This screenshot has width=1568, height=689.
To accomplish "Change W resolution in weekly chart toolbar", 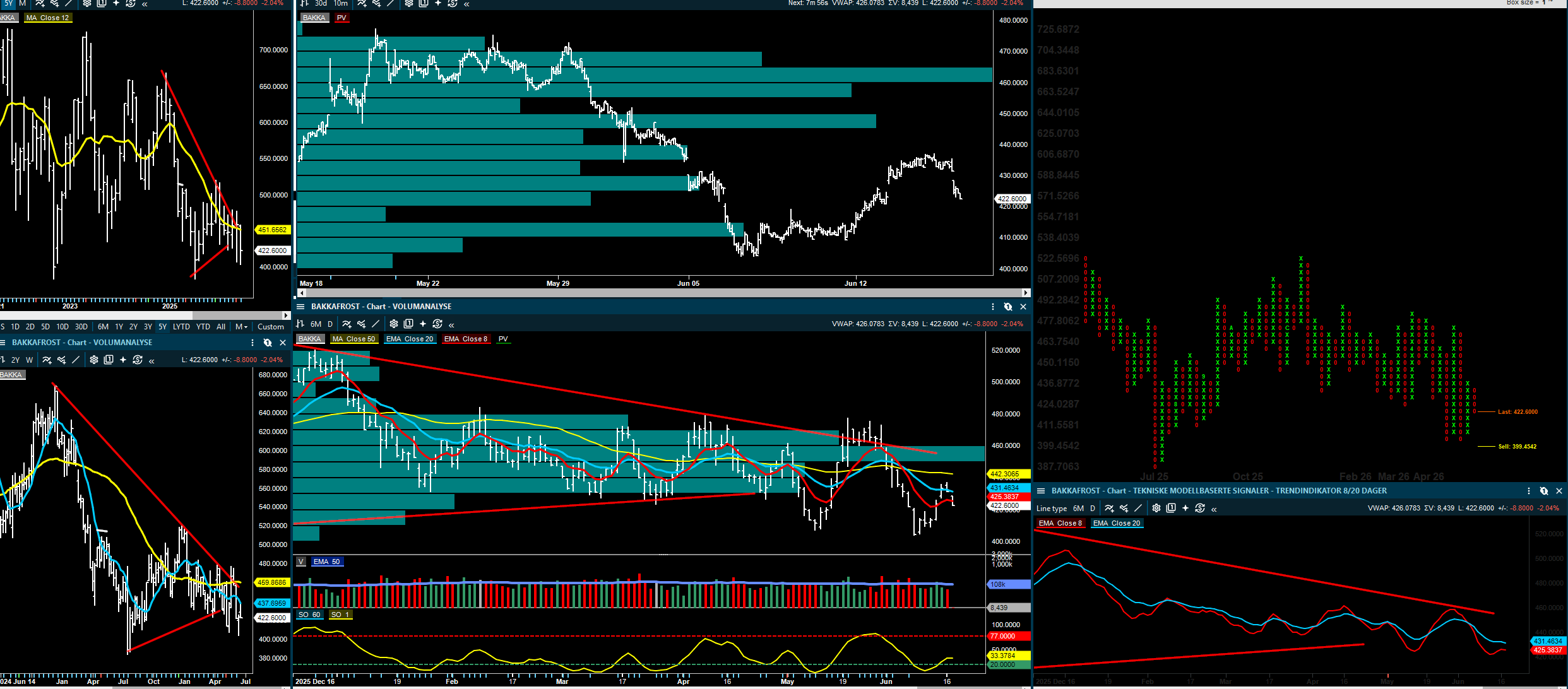I will coord(29,360).
